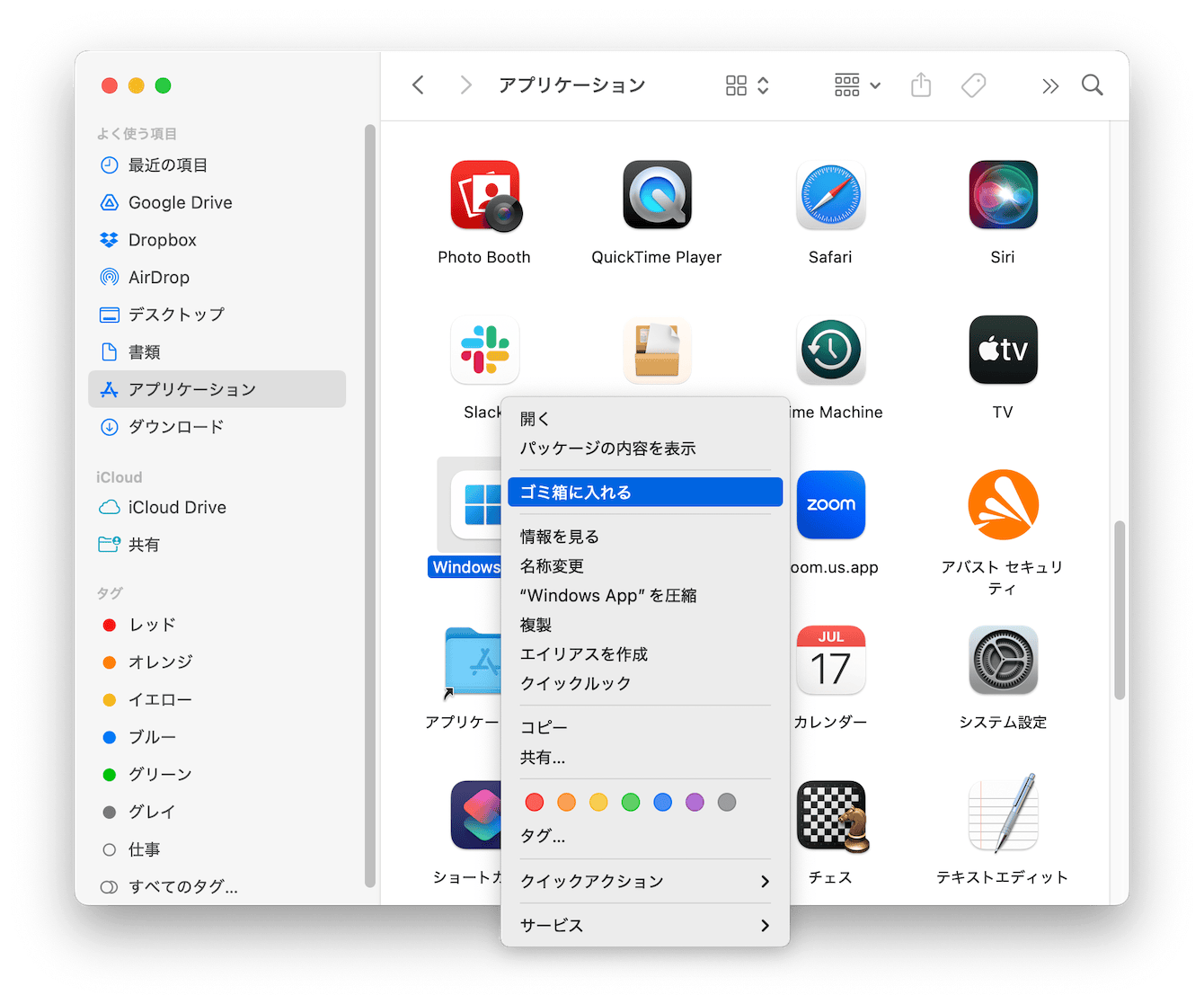Select the Applications folder alias icon

(474, 662)
